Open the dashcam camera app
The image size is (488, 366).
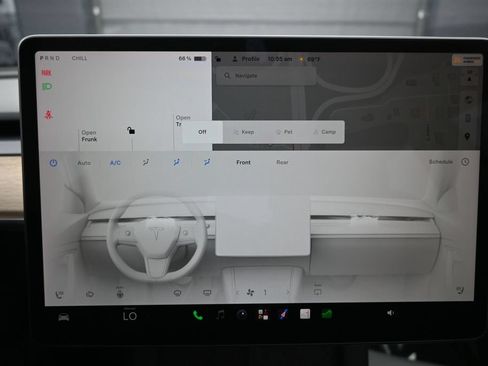click(x=242, y=314)
